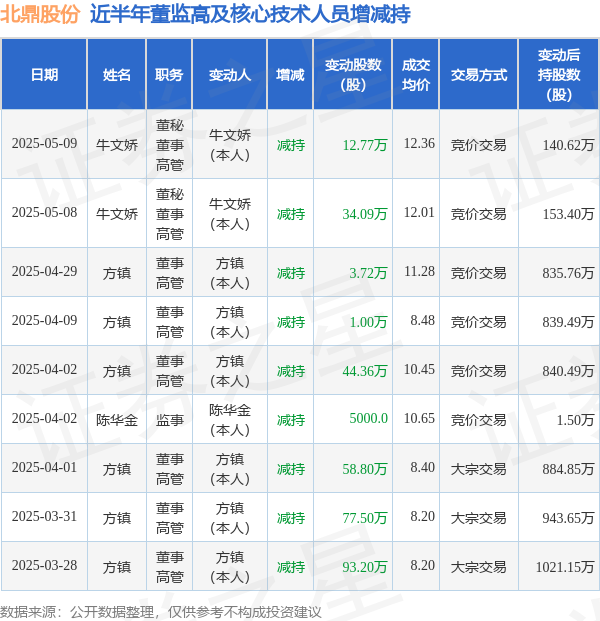Click the name 陈华金 in name column

point(116,420)
